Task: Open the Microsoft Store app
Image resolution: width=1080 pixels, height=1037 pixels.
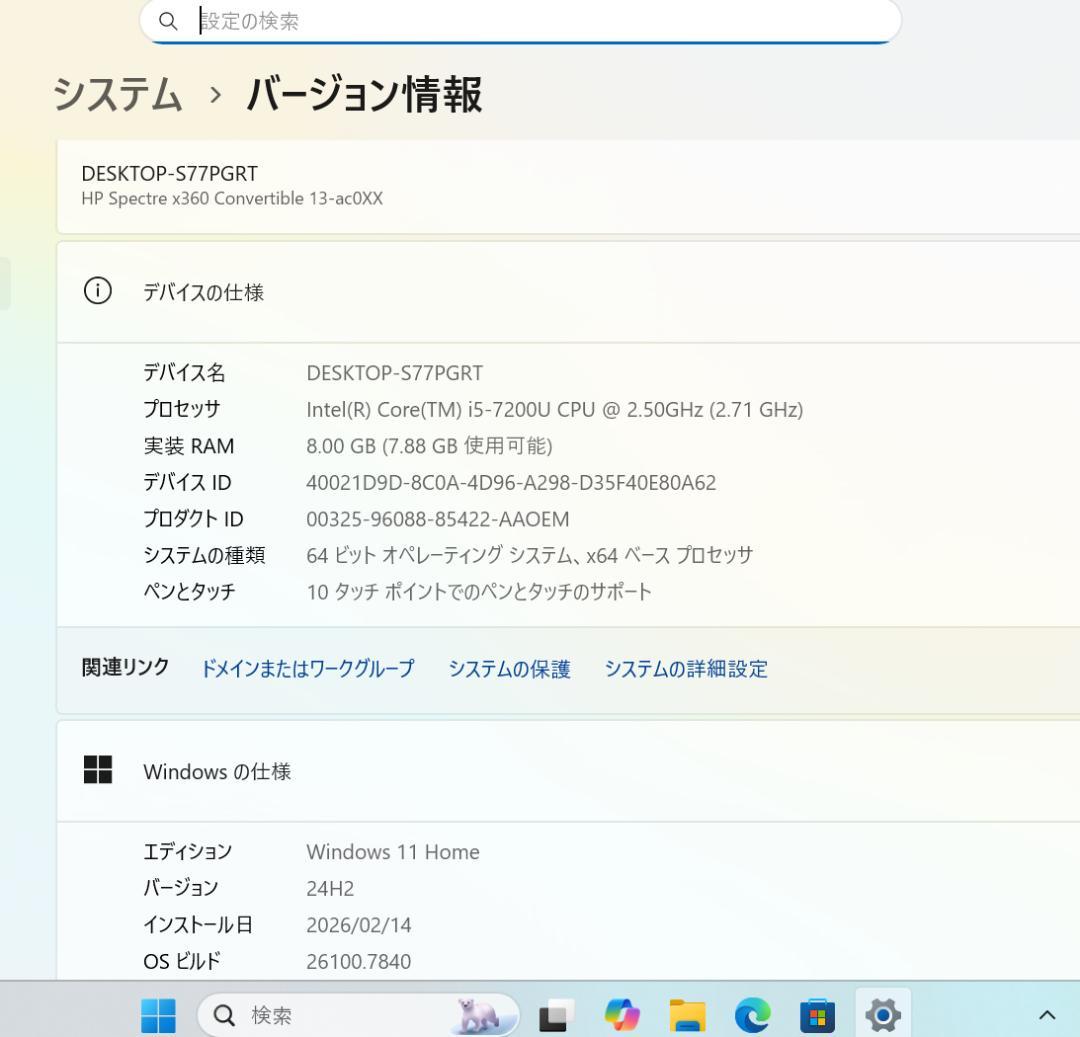Action: click(x=818, y=1014)
